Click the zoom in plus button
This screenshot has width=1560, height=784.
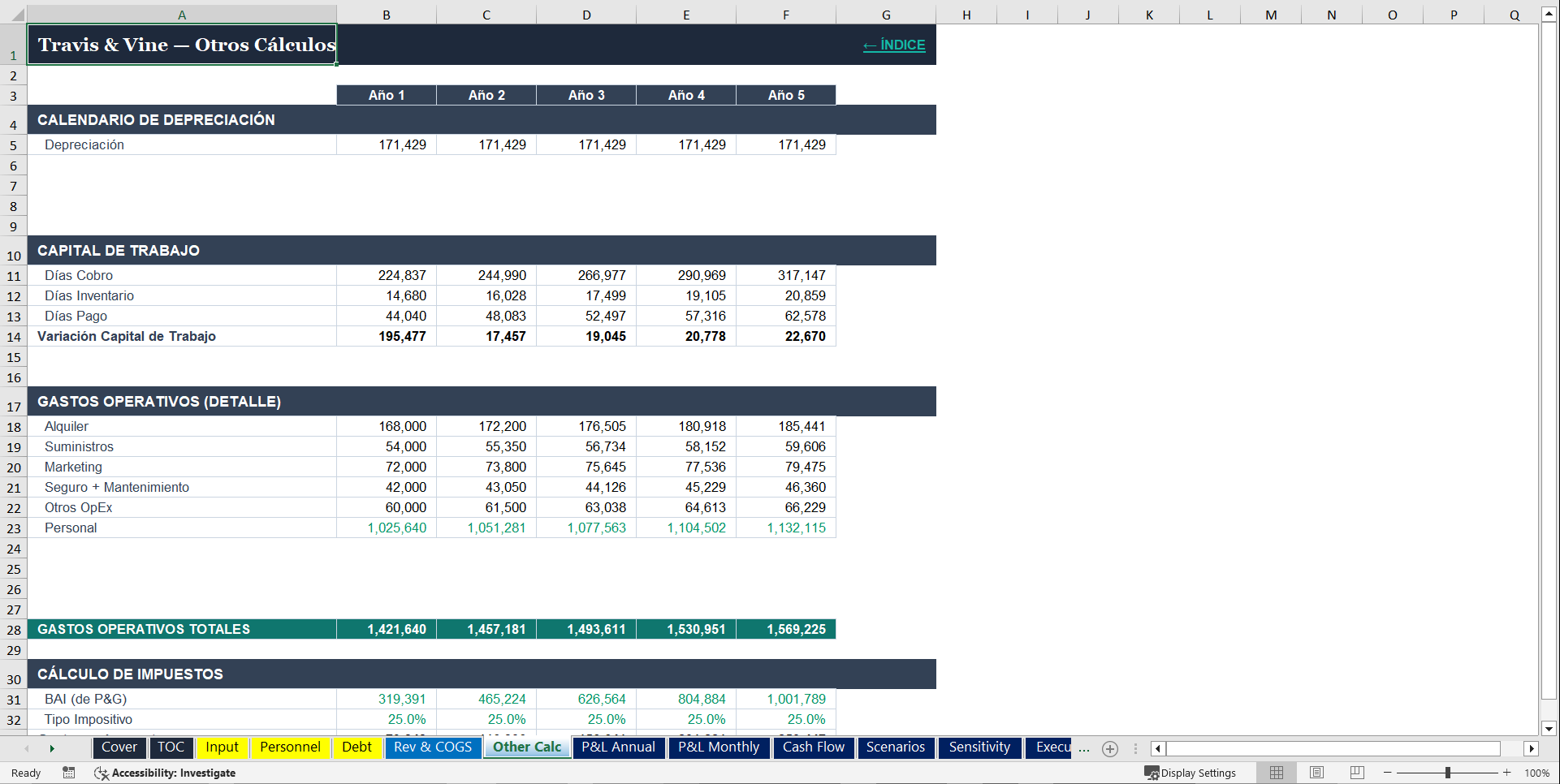tap(1507, 773)
